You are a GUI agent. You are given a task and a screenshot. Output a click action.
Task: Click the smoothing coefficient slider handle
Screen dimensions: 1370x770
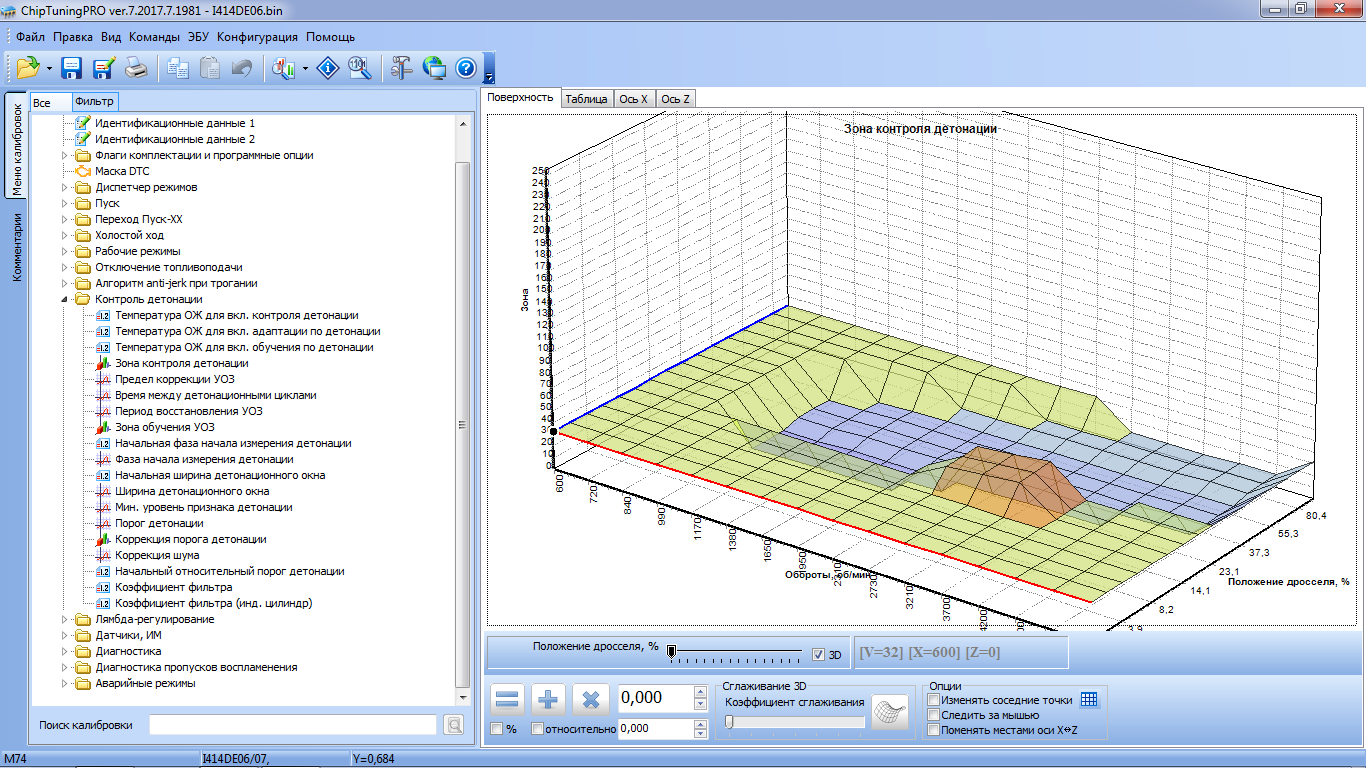730,721
